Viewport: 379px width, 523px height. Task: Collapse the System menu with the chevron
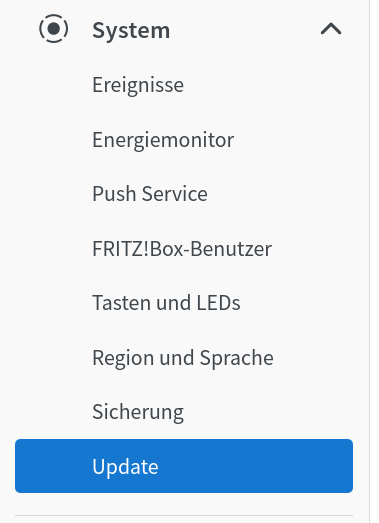331,29
